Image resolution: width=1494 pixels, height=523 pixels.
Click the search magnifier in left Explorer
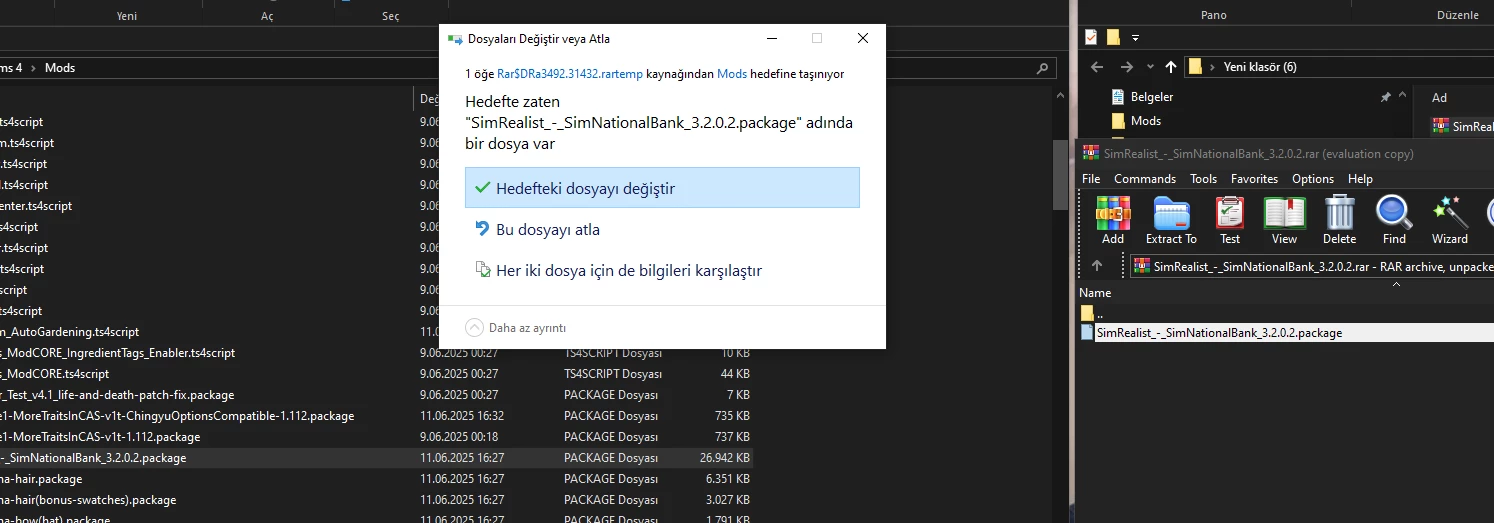[1042, 68]
